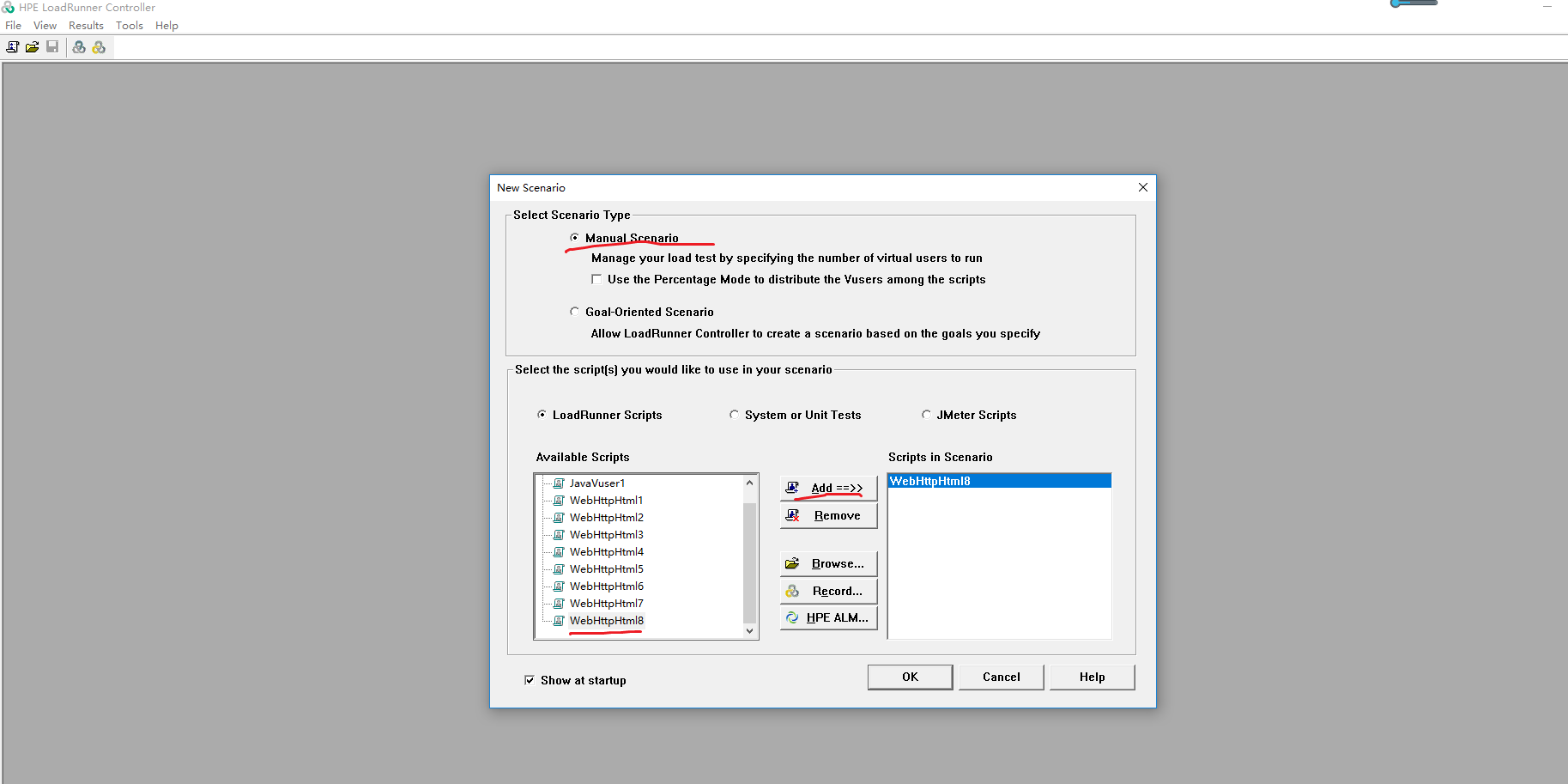Screen dimensions: 1568x784
Task: Open the File menu
Action: point(13,26)
